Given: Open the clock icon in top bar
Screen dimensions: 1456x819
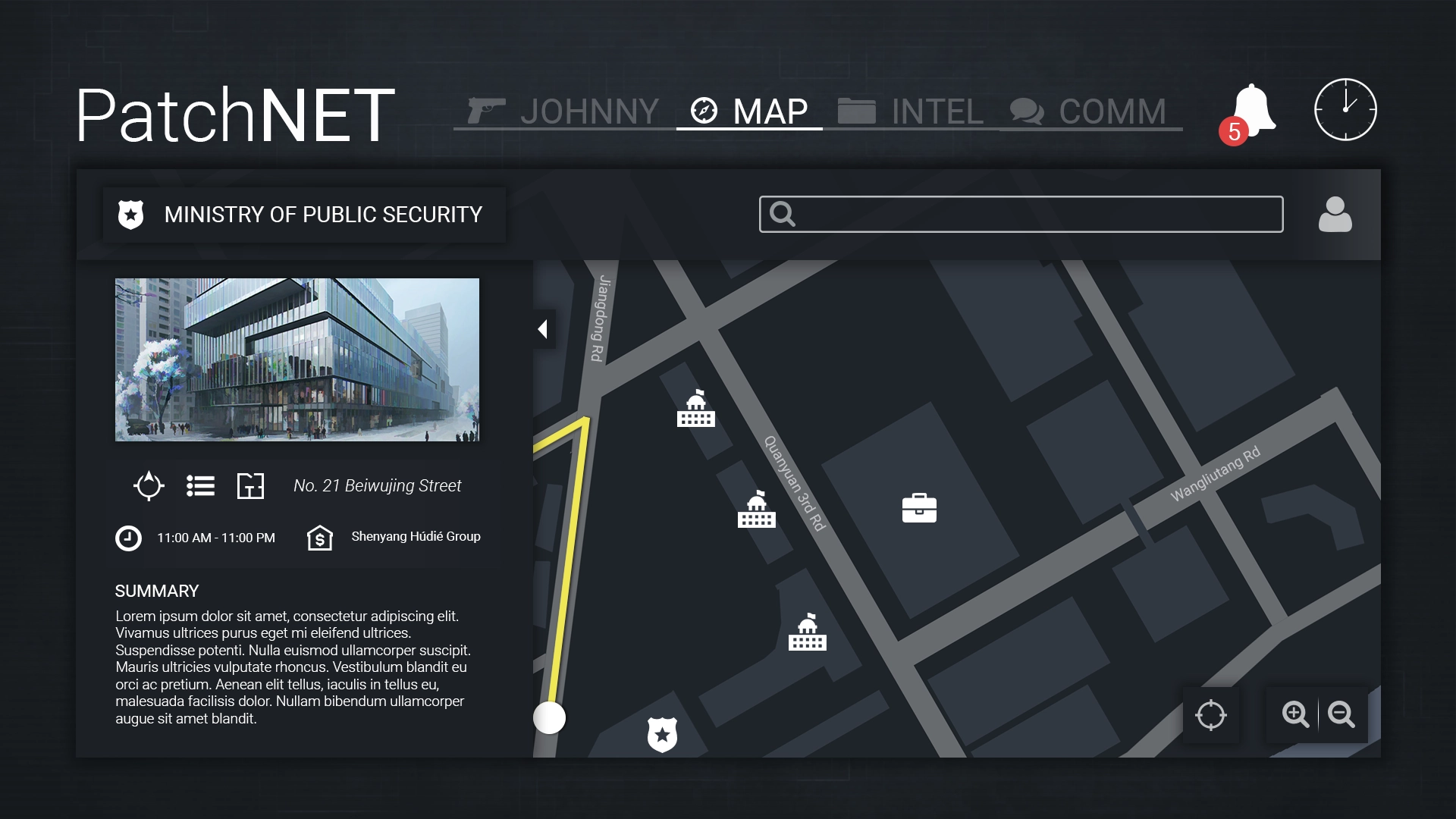Looking at the screenshot, I should click(1345, 110).
